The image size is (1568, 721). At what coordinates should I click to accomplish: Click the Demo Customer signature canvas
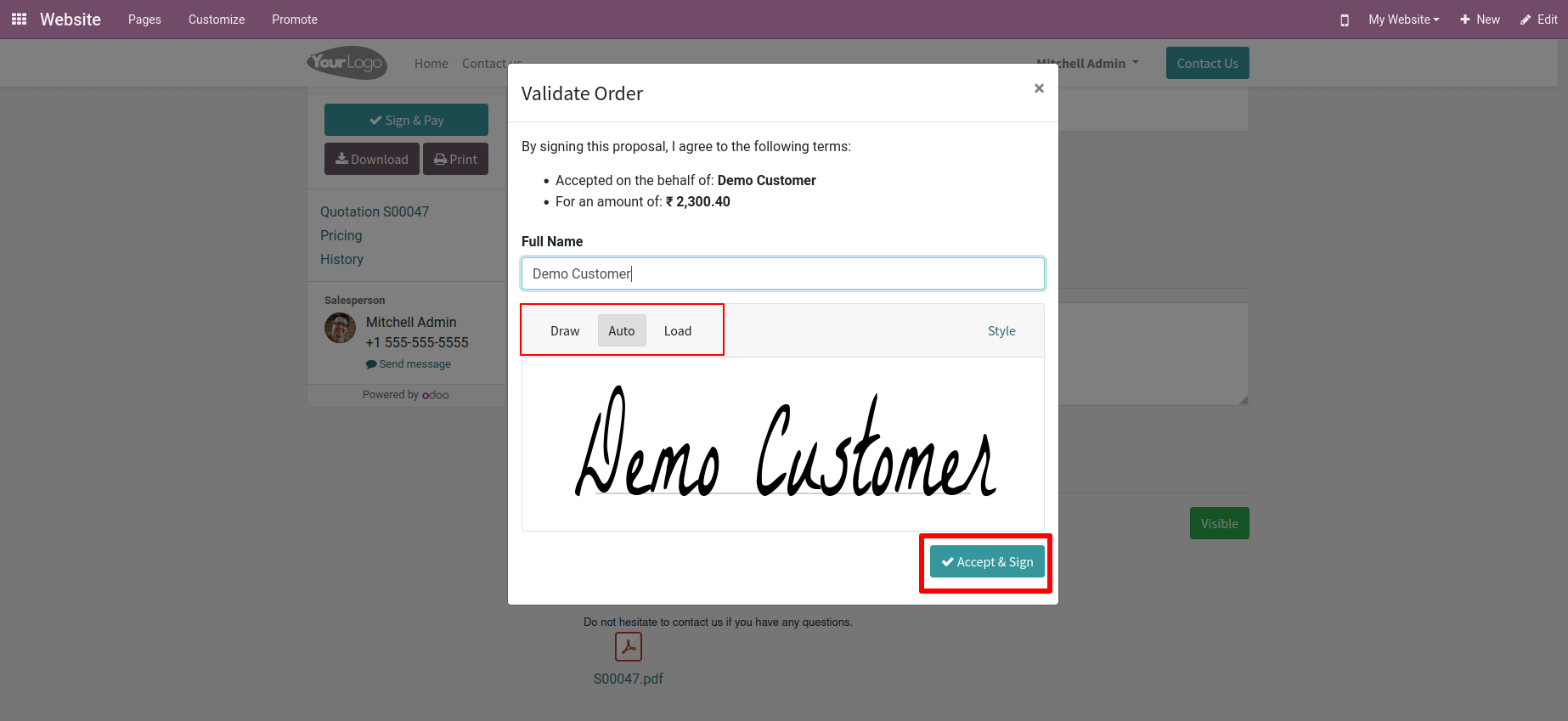[783, 444]
